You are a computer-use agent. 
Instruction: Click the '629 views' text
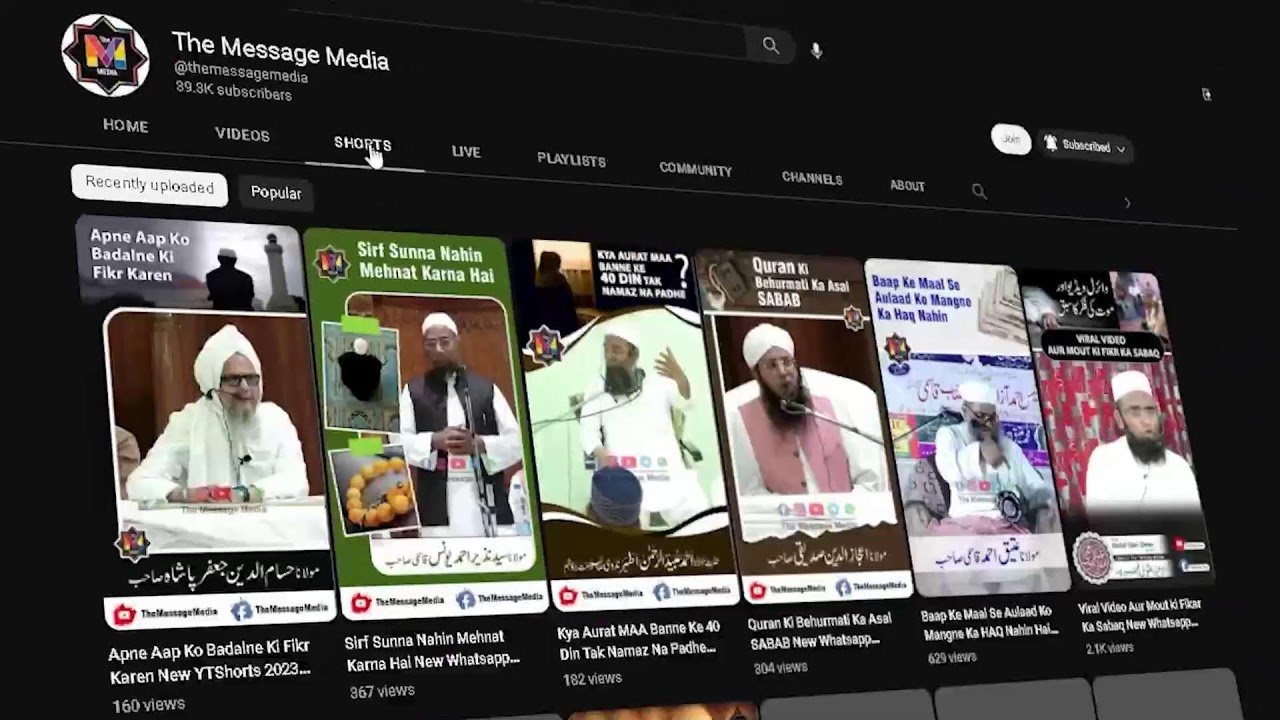[x=951, y=657]
